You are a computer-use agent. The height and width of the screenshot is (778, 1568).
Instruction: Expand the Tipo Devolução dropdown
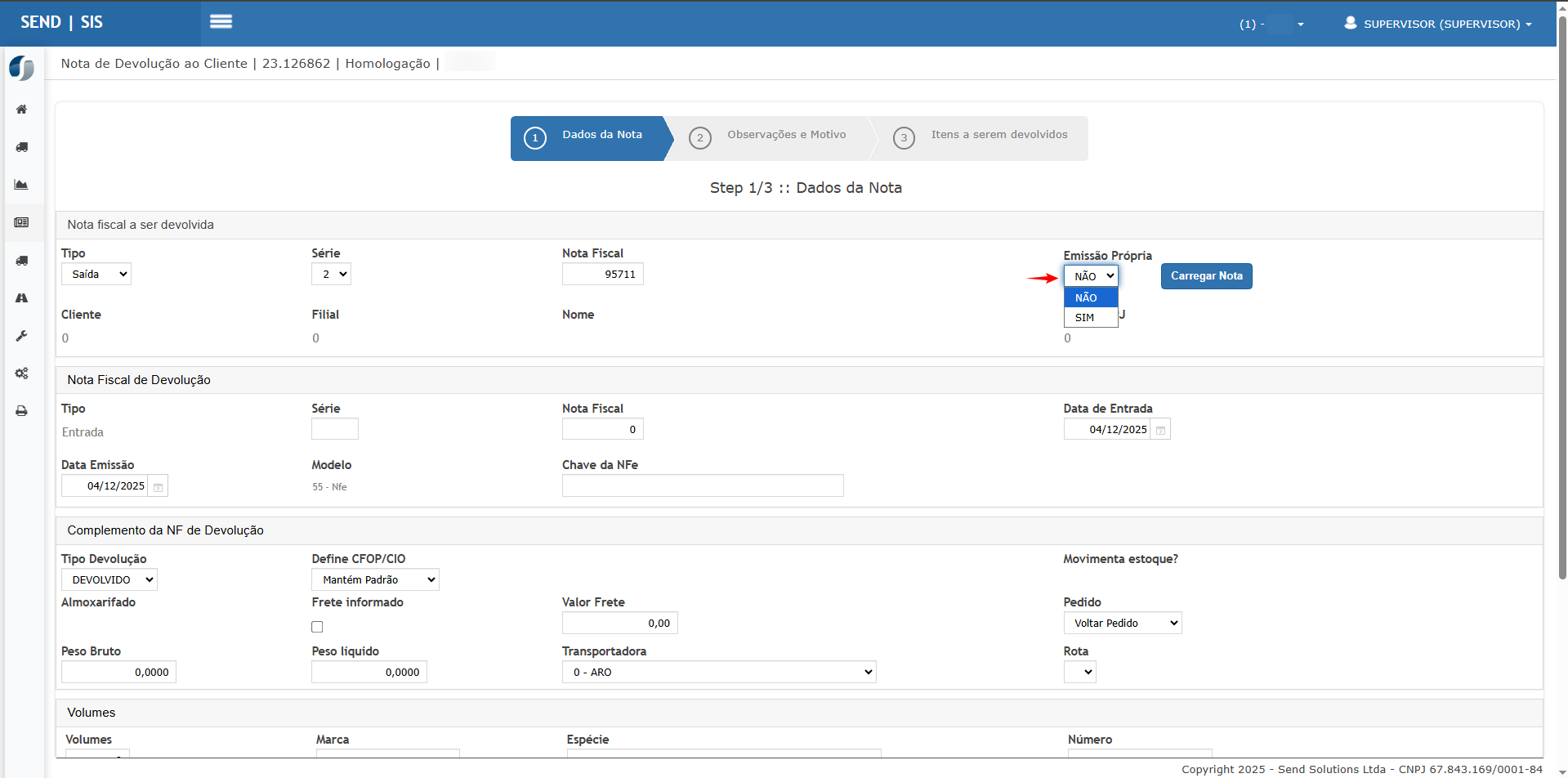[x=109, y=579]
